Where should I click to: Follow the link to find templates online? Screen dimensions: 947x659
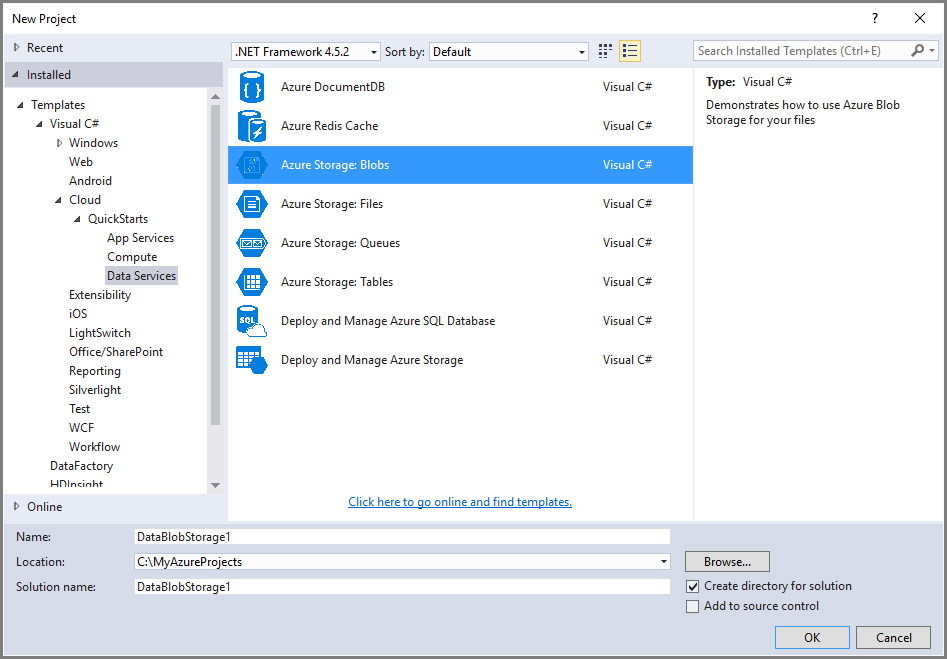point(460,501)
